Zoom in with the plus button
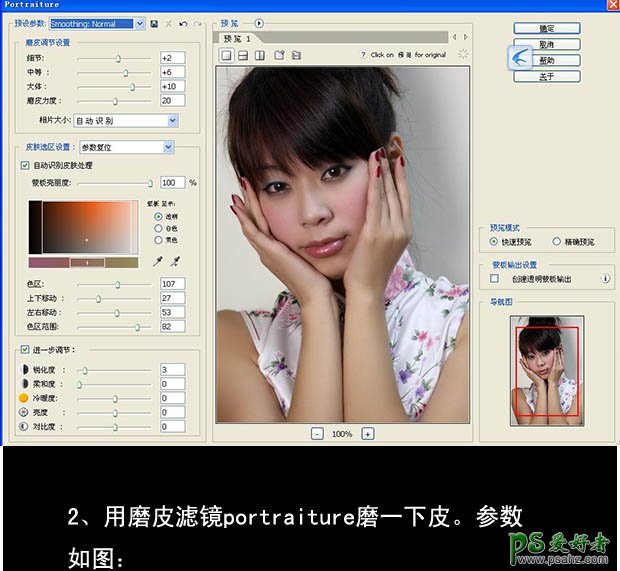 click(367, 434)
